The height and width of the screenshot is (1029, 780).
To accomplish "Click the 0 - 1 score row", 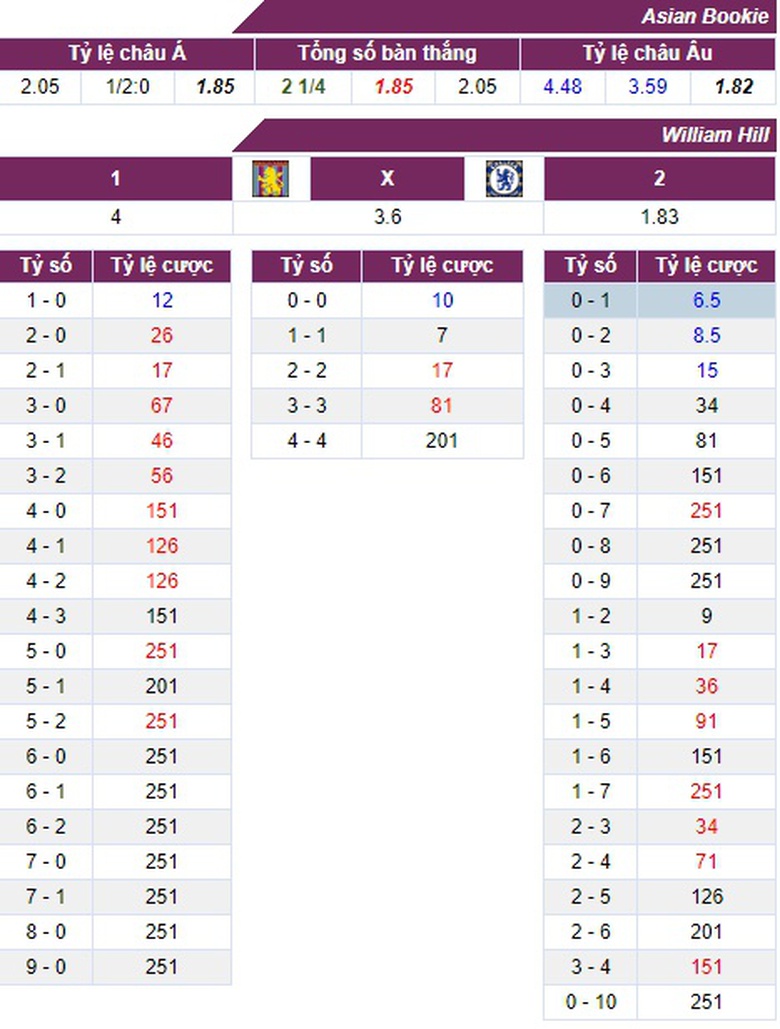I will point(590,300).
